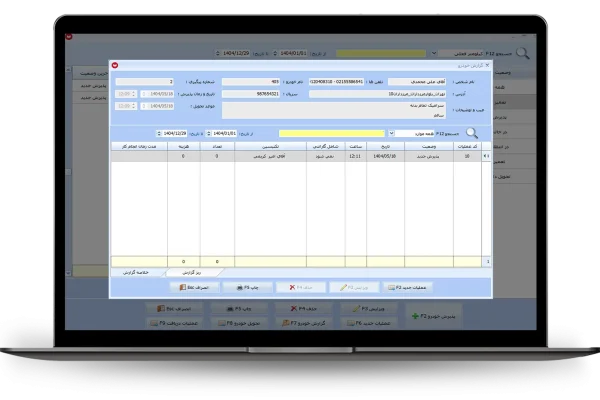Click the green plus vehicle reception F2 button

429,316
